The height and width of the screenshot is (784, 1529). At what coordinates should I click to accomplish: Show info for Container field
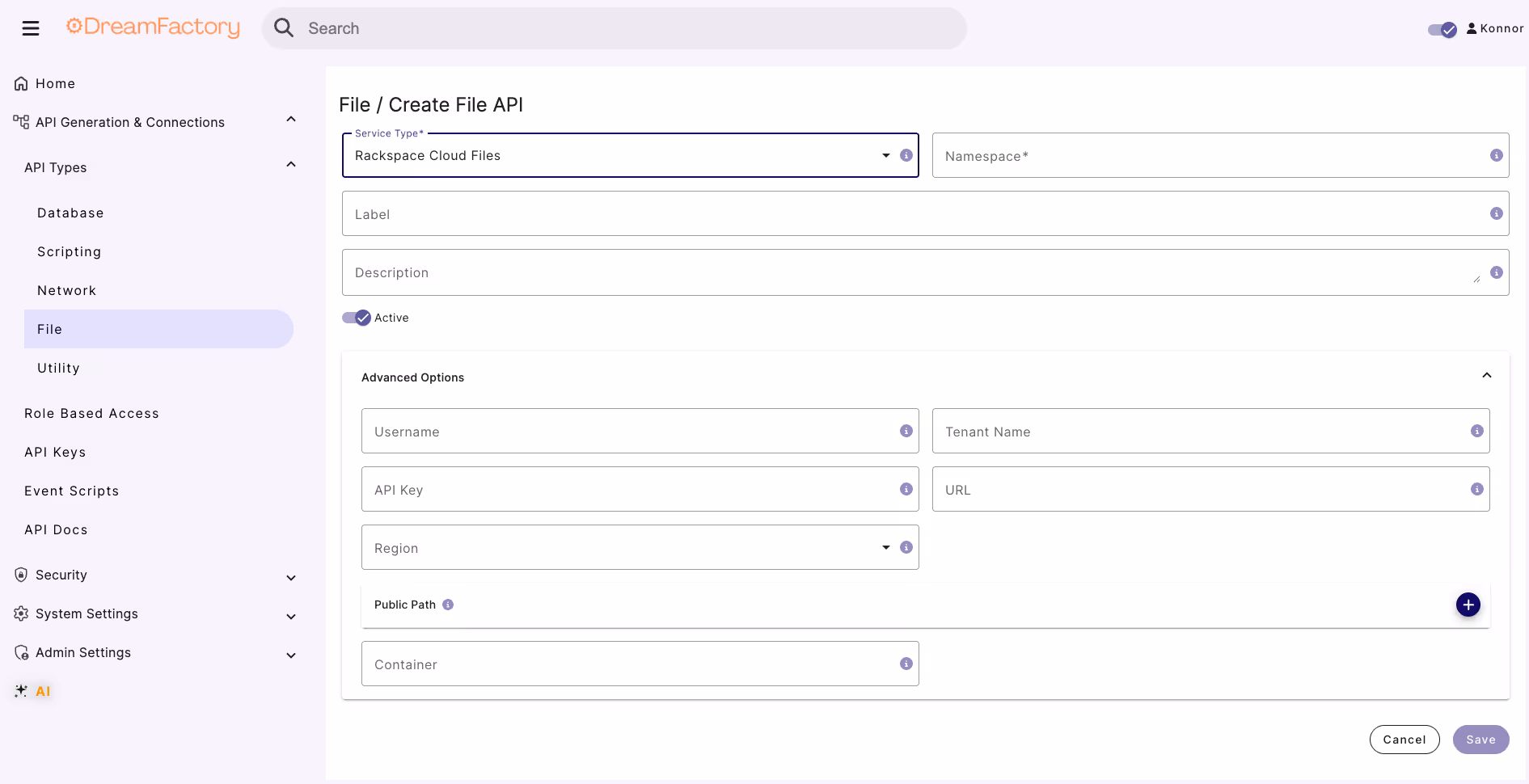906,664
